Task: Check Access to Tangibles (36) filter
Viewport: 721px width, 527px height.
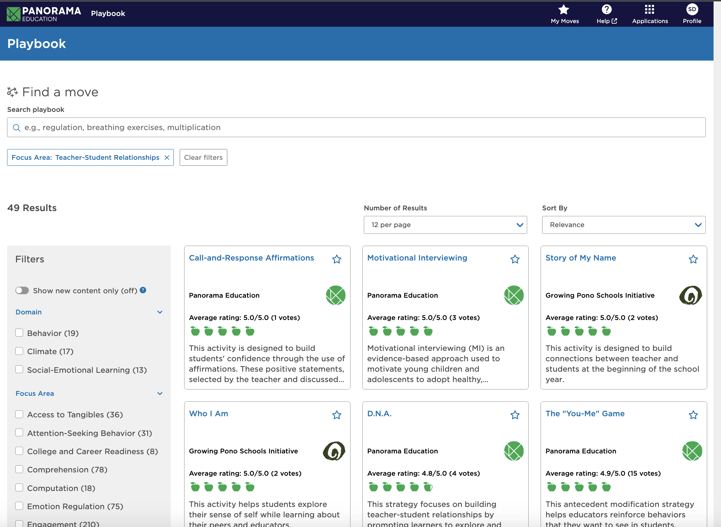Action: coord(19,414)
